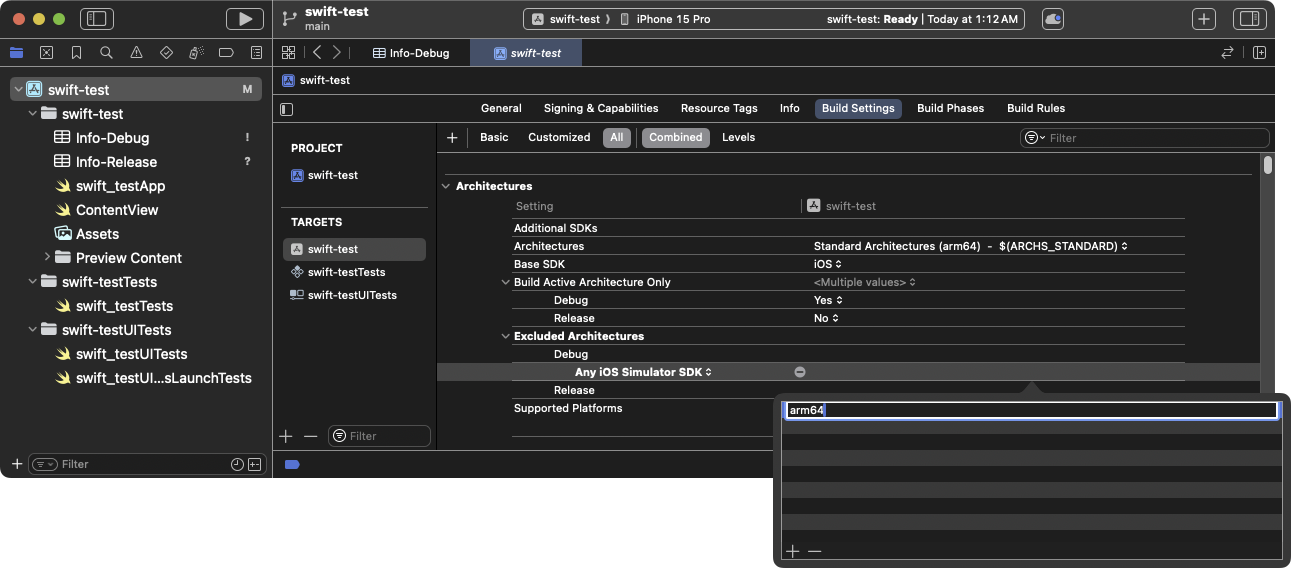The image size is (1304, 581).
Task: Click the Run button in toolbar
Action: click(x=243, y=18)
